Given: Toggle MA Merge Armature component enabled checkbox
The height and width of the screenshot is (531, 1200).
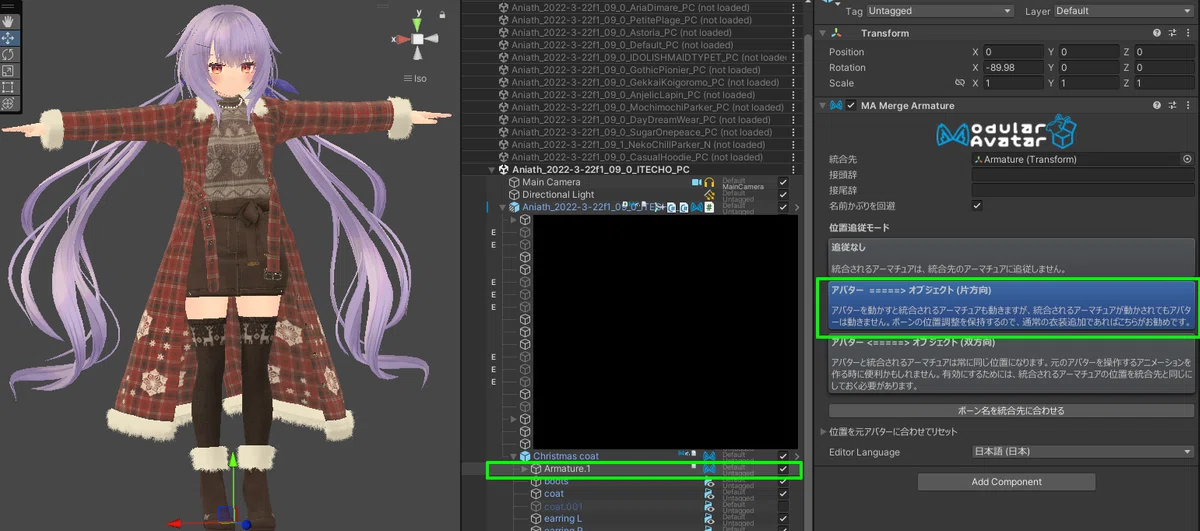Looking at the screenshot, I should point(851,105).
